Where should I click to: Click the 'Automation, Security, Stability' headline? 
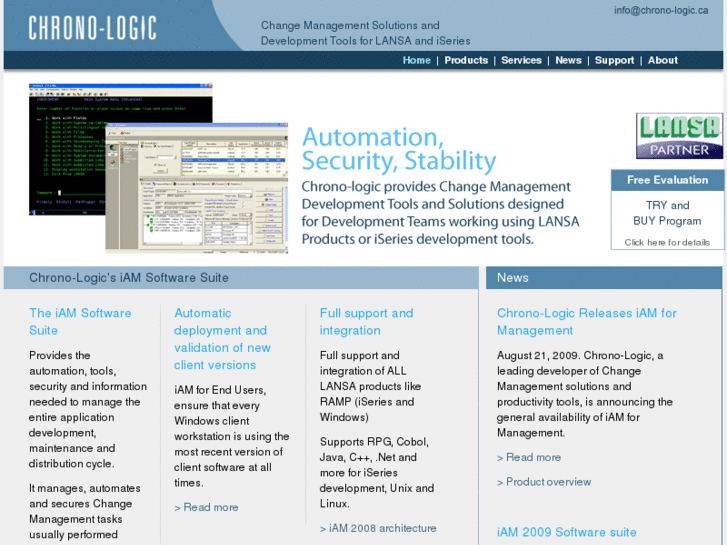(x=399, y=149)
